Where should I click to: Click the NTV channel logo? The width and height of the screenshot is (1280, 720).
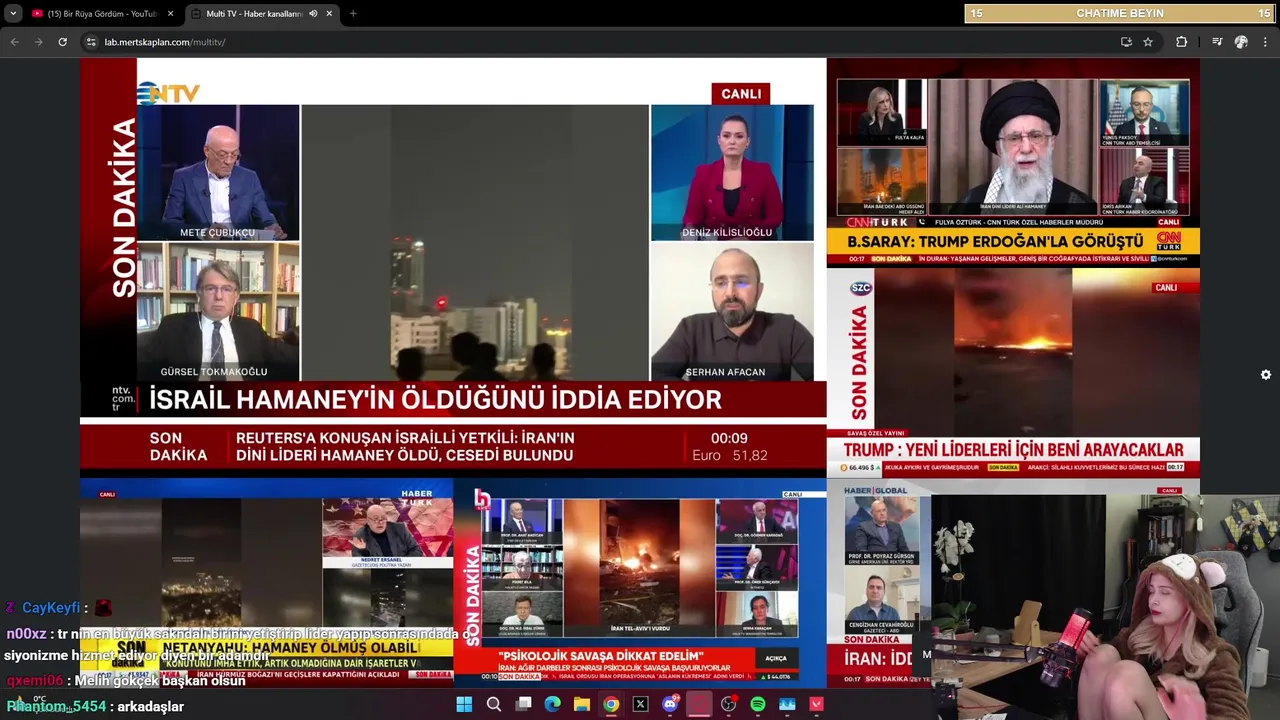click(x=168, y=93)
